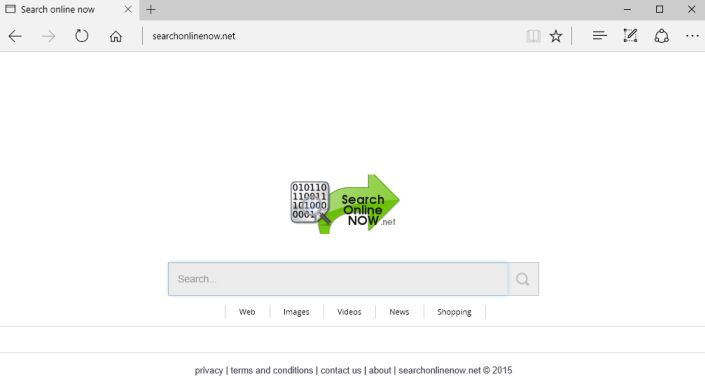This screenshot has width=705, height=391.
Task: Close the browser window
Action: pyautogui.click(x=692, y=9)
